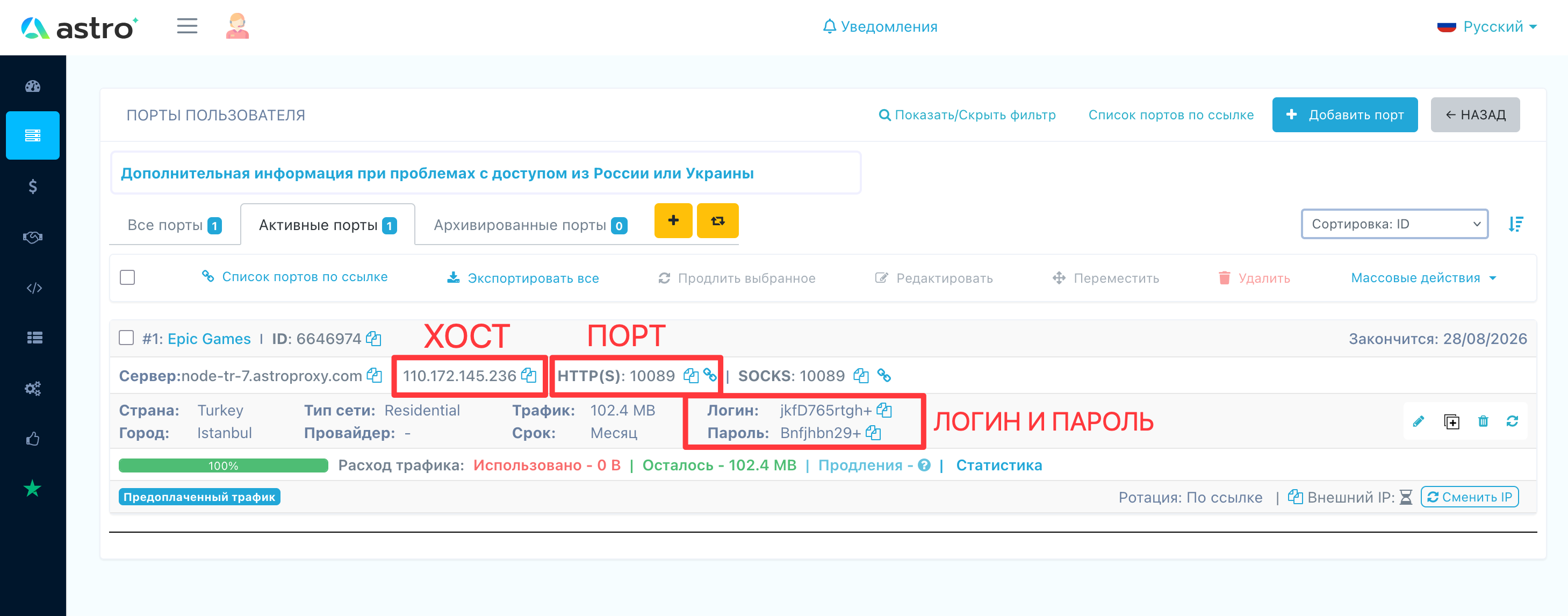Open the dollar billing icon in sidebar
The width and height of the screenshot is (1568, 616).
tap(33, 187)
